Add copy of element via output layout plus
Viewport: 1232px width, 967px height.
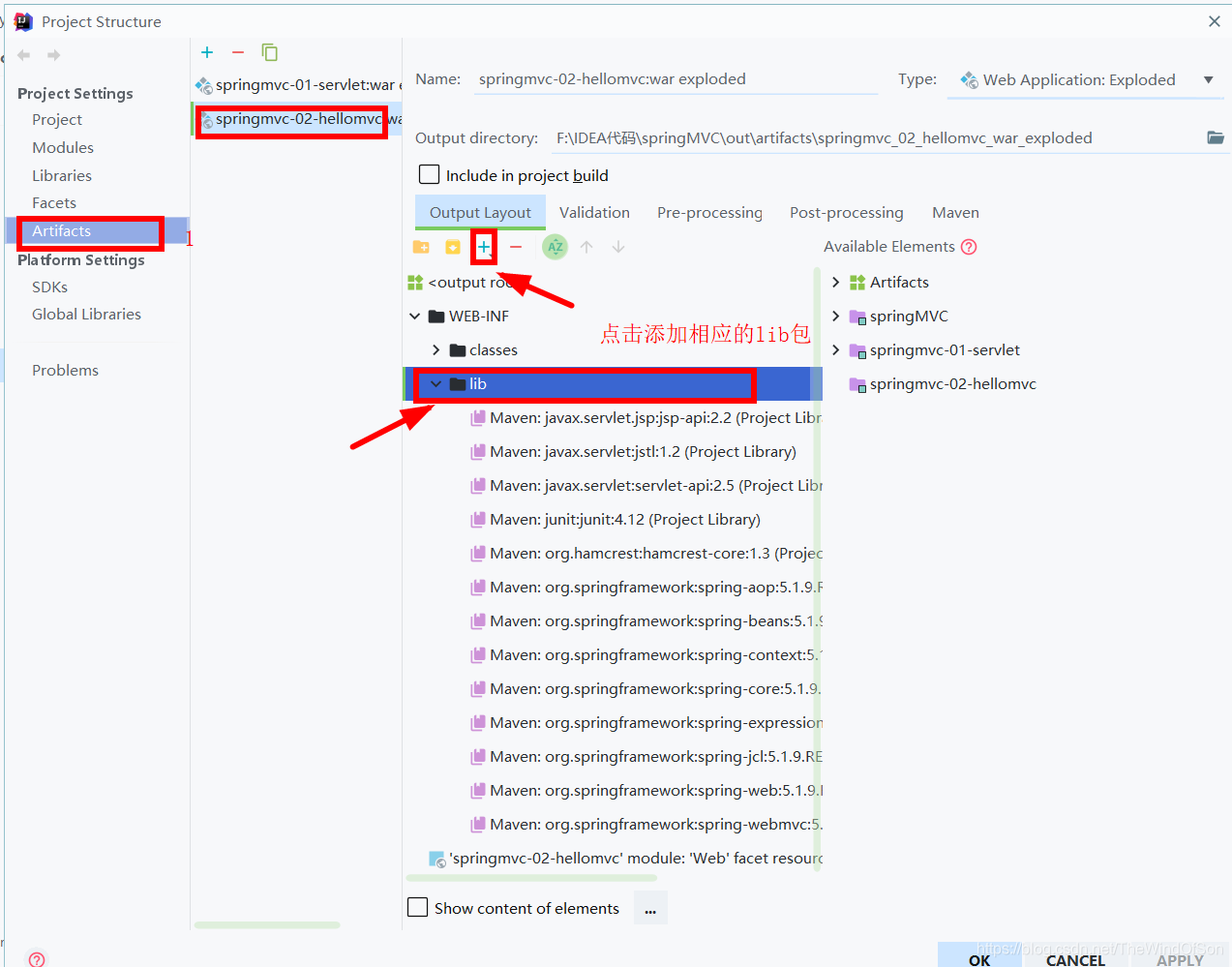click(x=484, y=247)
